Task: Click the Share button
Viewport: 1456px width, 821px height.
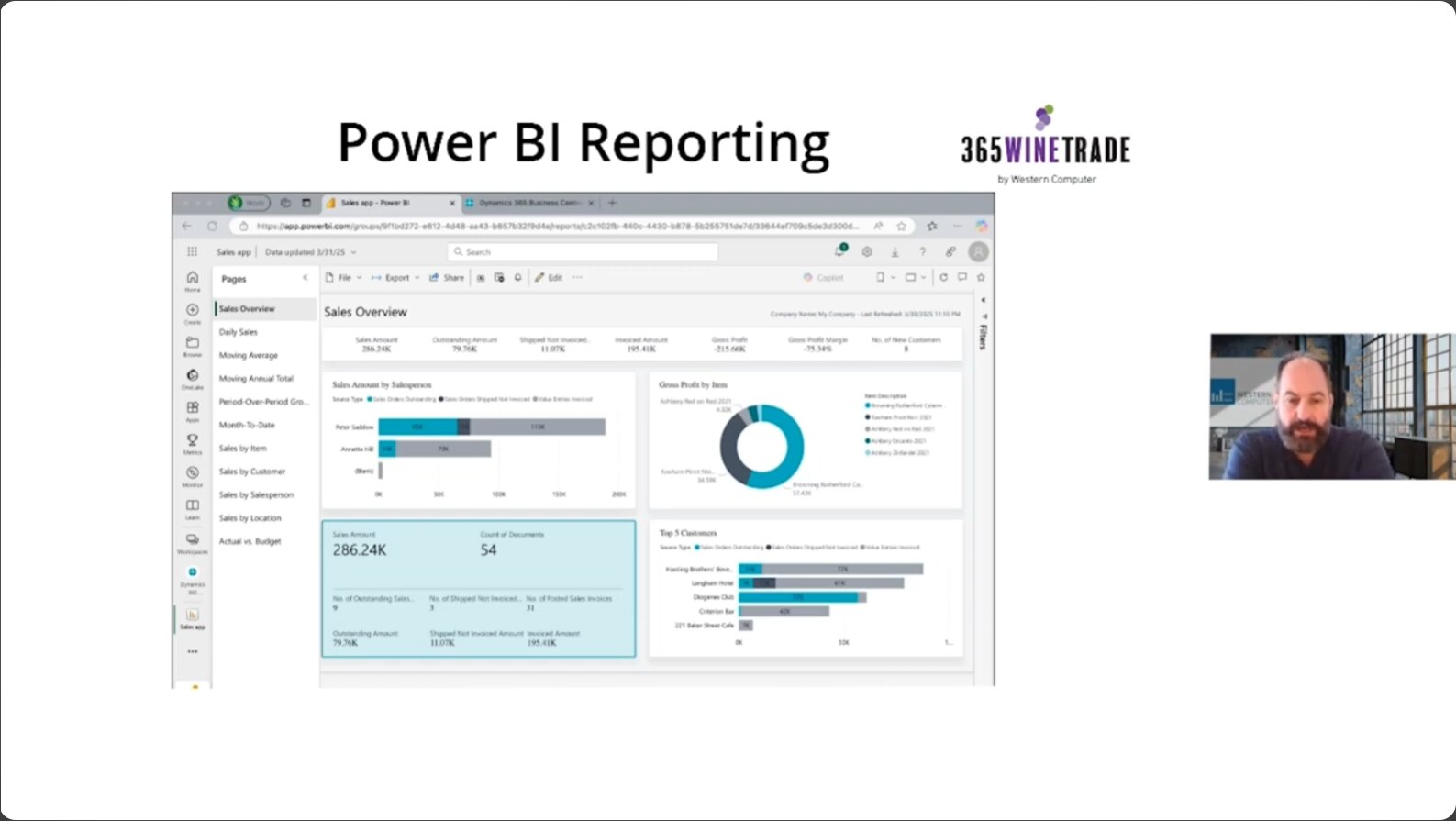Action: 447,277
